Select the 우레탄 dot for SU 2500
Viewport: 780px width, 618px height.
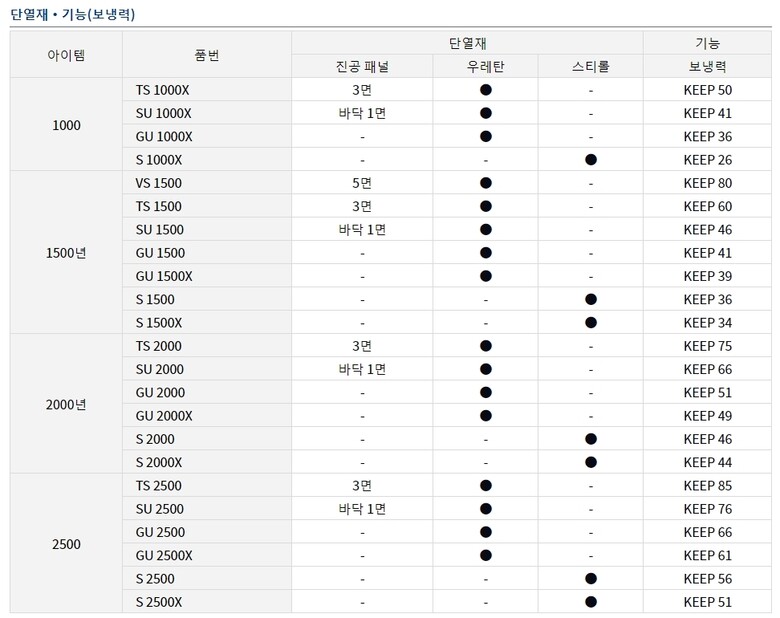[485, 509]
